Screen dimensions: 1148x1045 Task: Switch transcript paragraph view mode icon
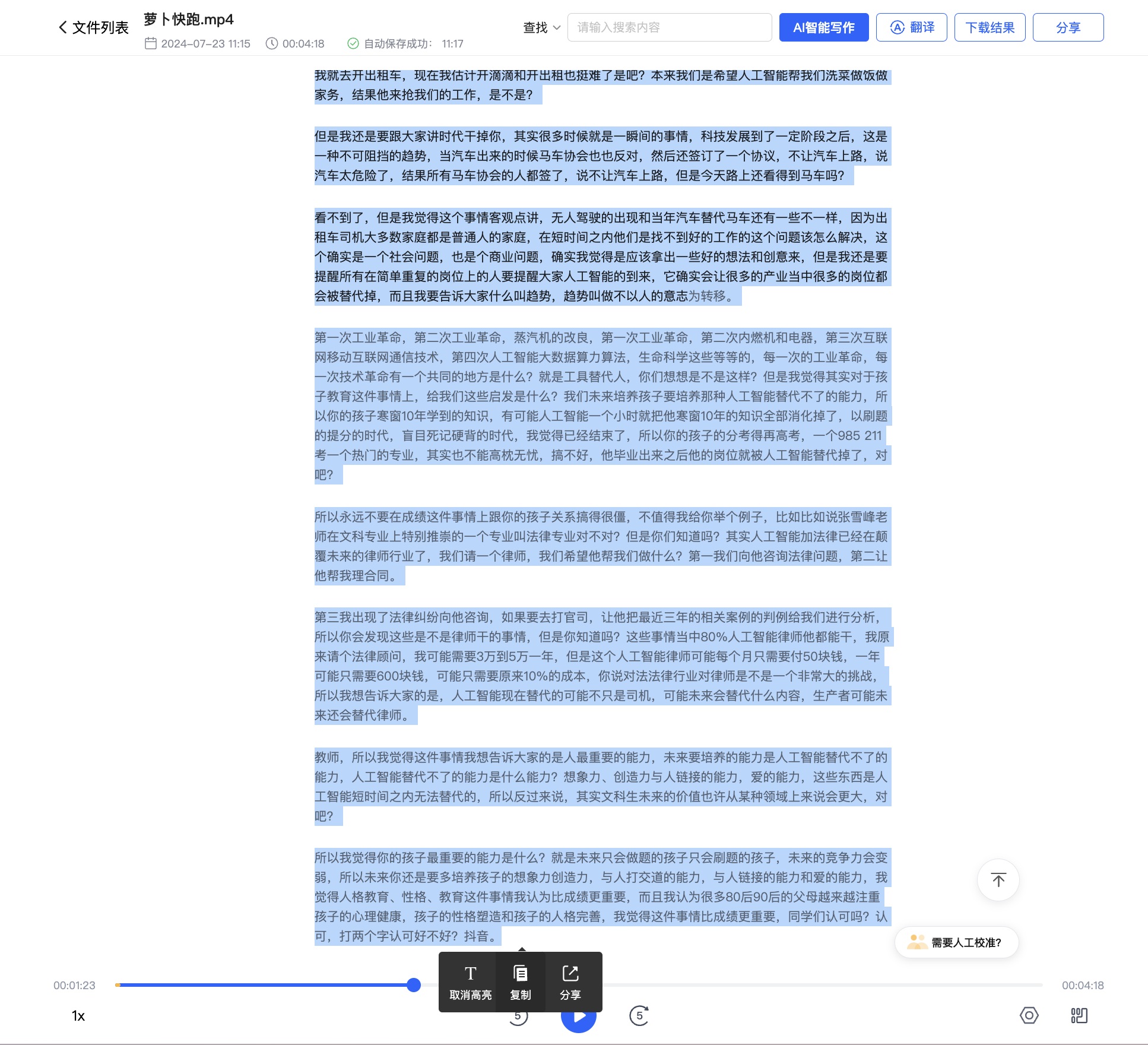coord(1079,1016)
